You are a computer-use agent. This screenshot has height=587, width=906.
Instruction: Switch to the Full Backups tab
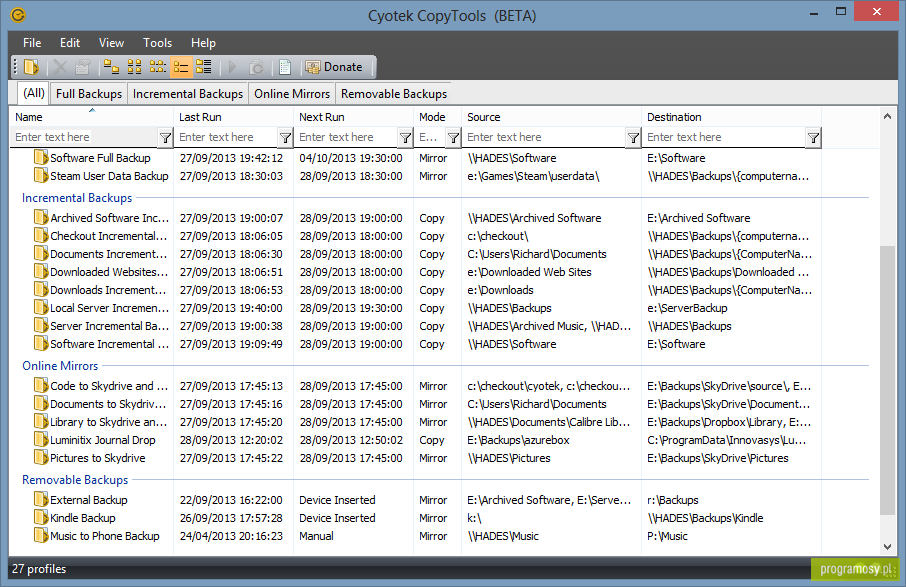89,94
